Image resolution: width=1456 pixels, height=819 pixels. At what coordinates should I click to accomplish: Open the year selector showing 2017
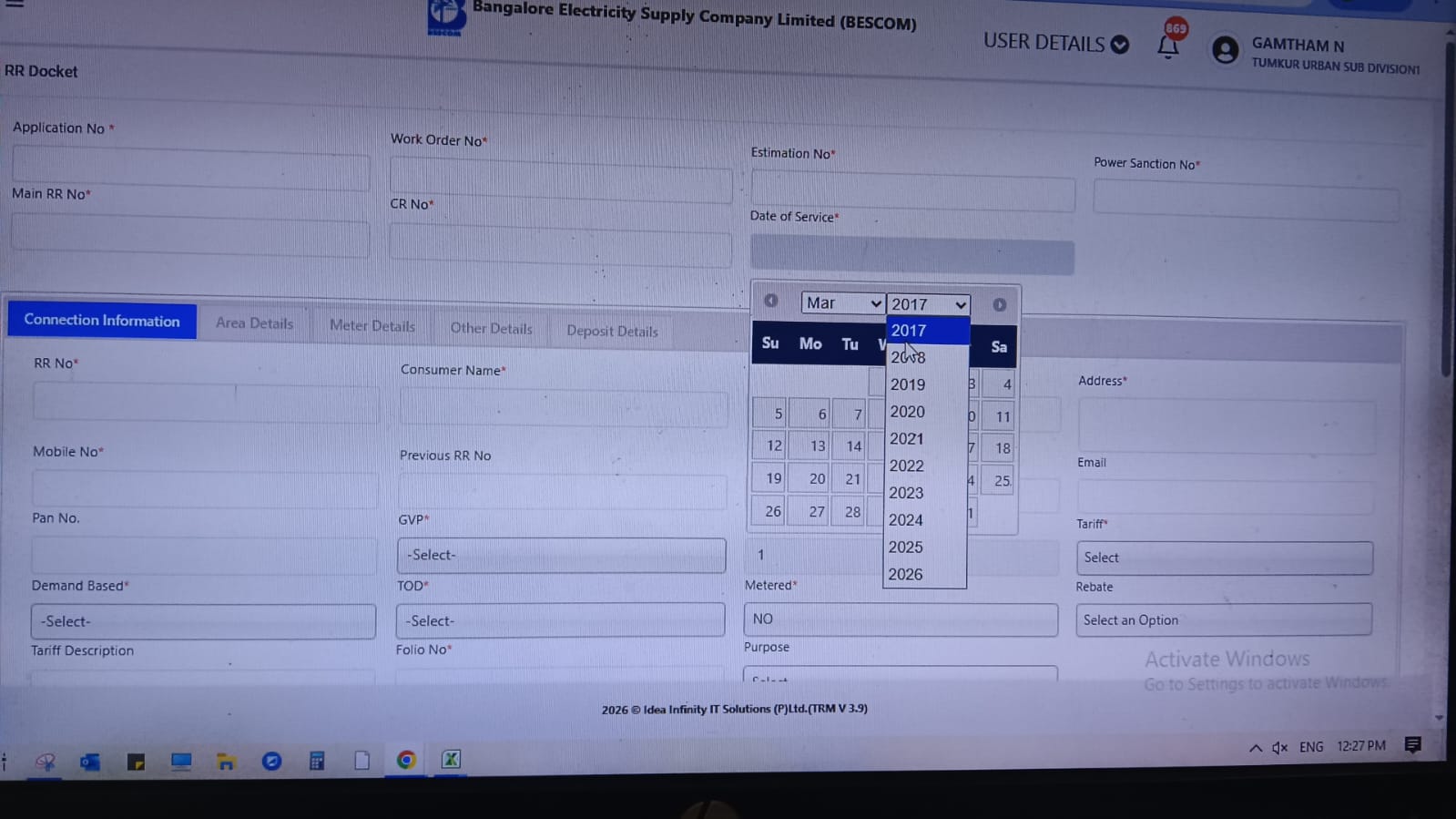coord(928,304)
